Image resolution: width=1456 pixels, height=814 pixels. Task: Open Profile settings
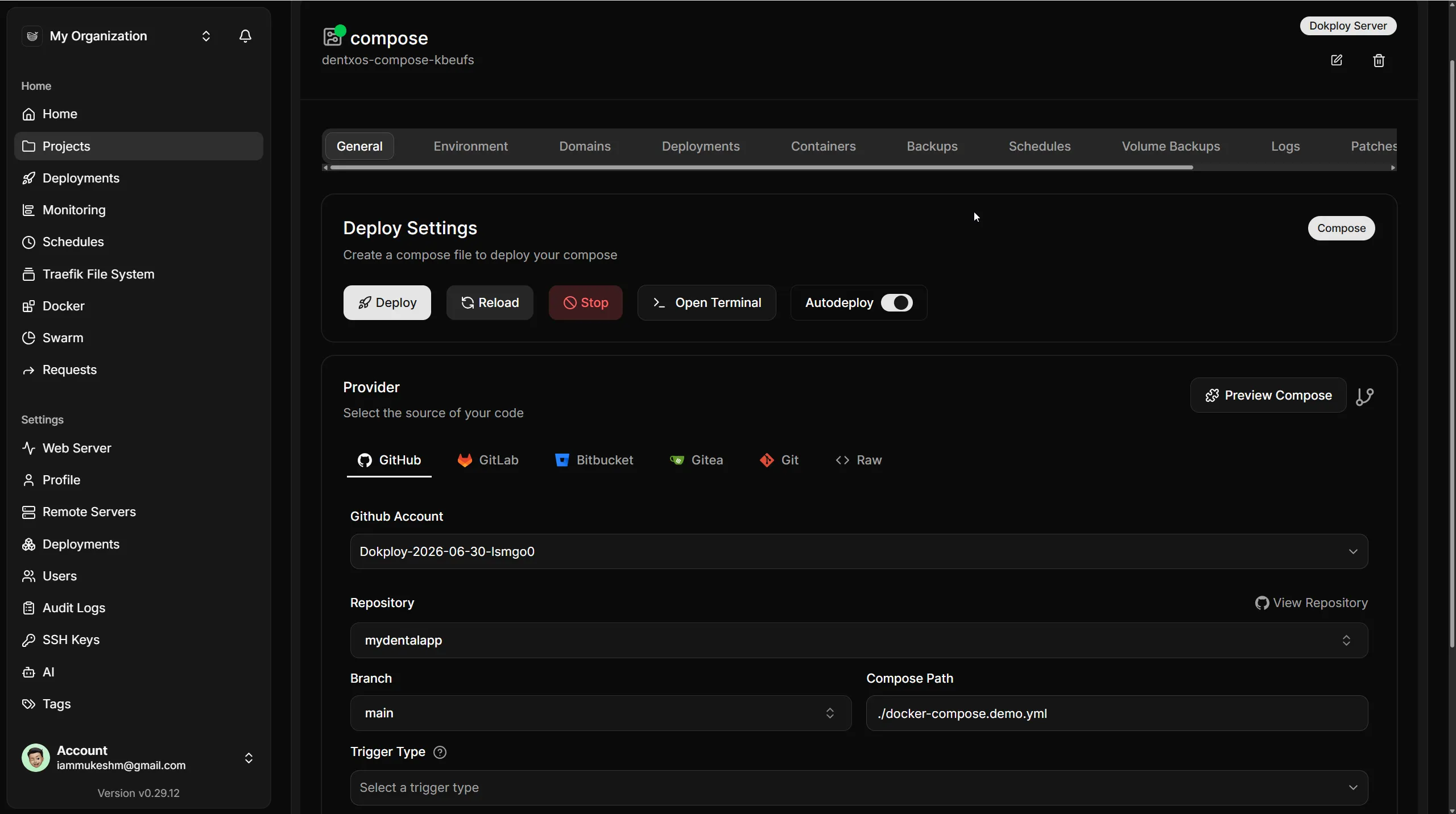tap(139, 480)
